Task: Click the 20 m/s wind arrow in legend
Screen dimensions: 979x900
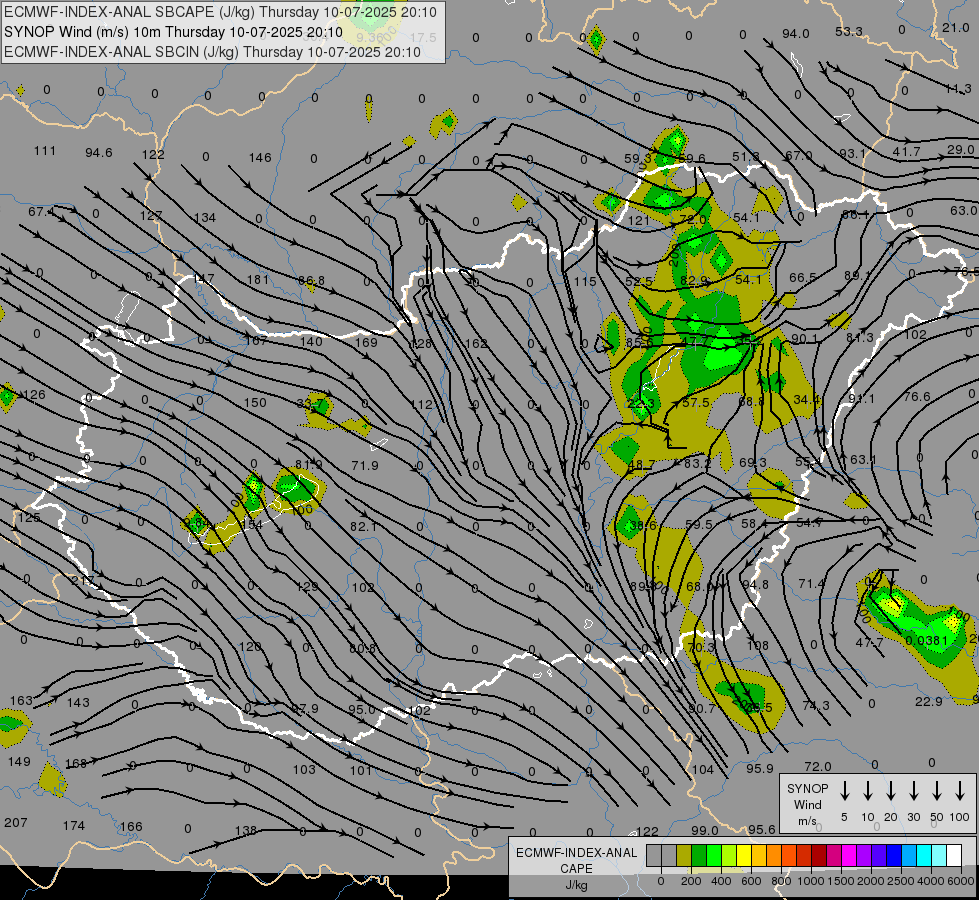Action: click(x=891, y=791)
